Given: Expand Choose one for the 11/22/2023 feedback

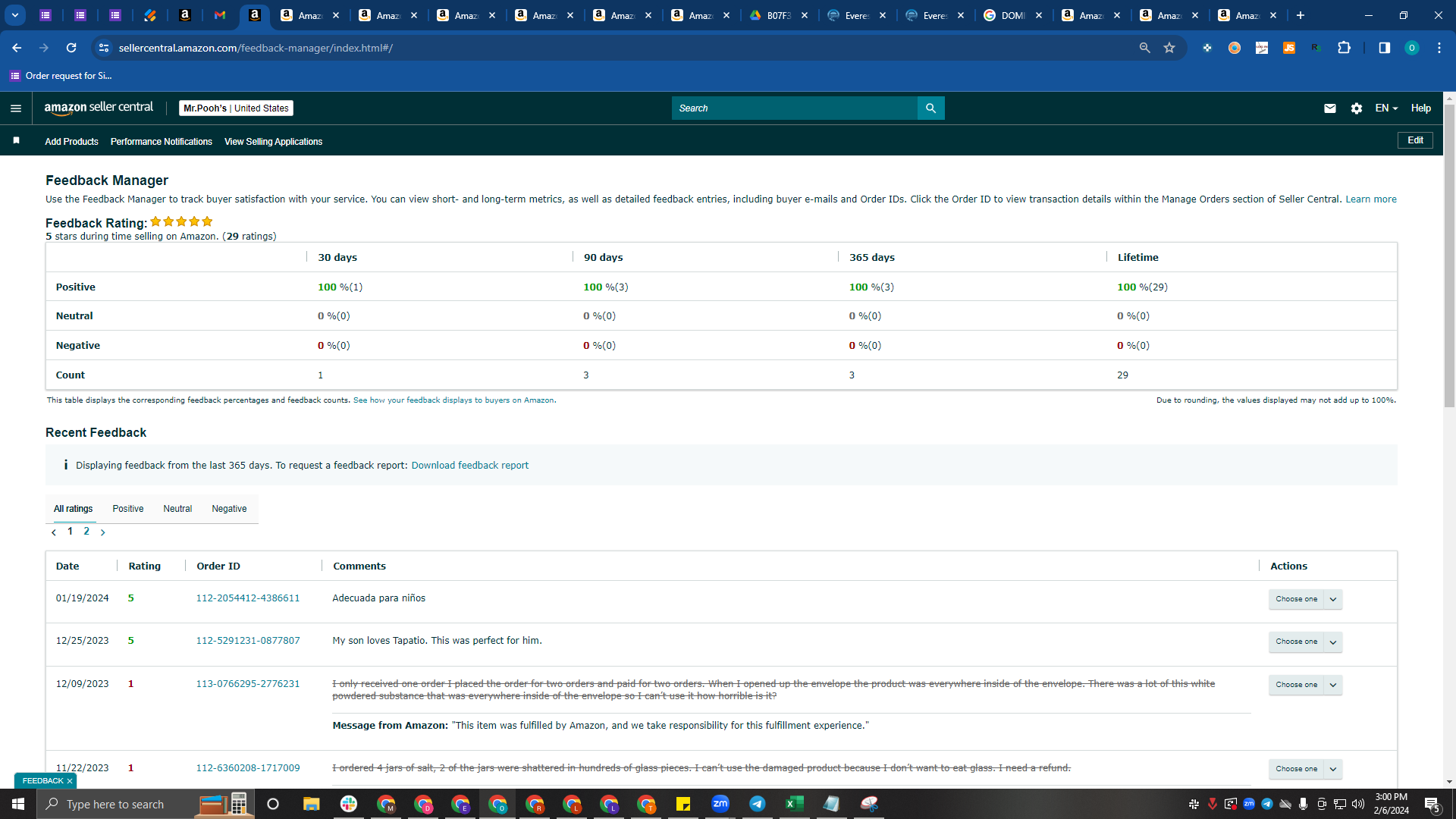Looking at the screenshot, I should (x=1305, y=769).
